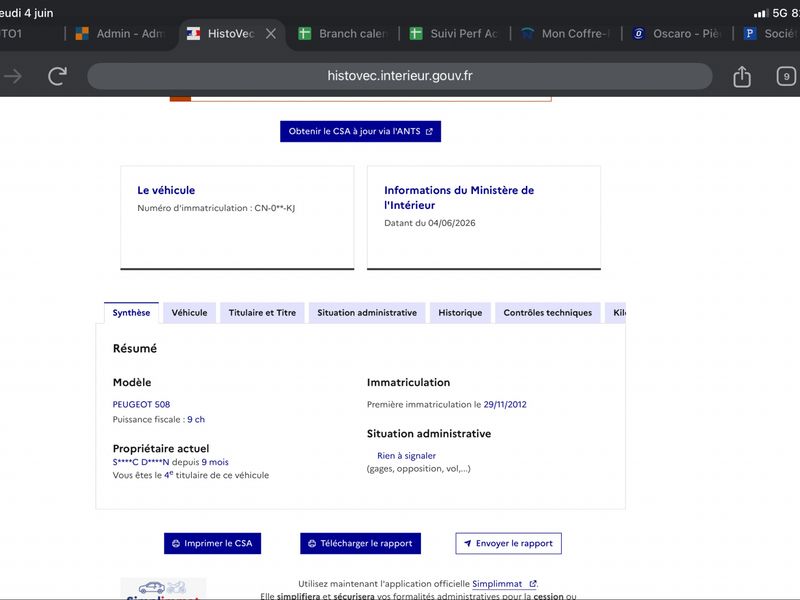This screenshot has width=800, height=600.
Task: Go forward with the arrow icon
Action: (13, 76)
